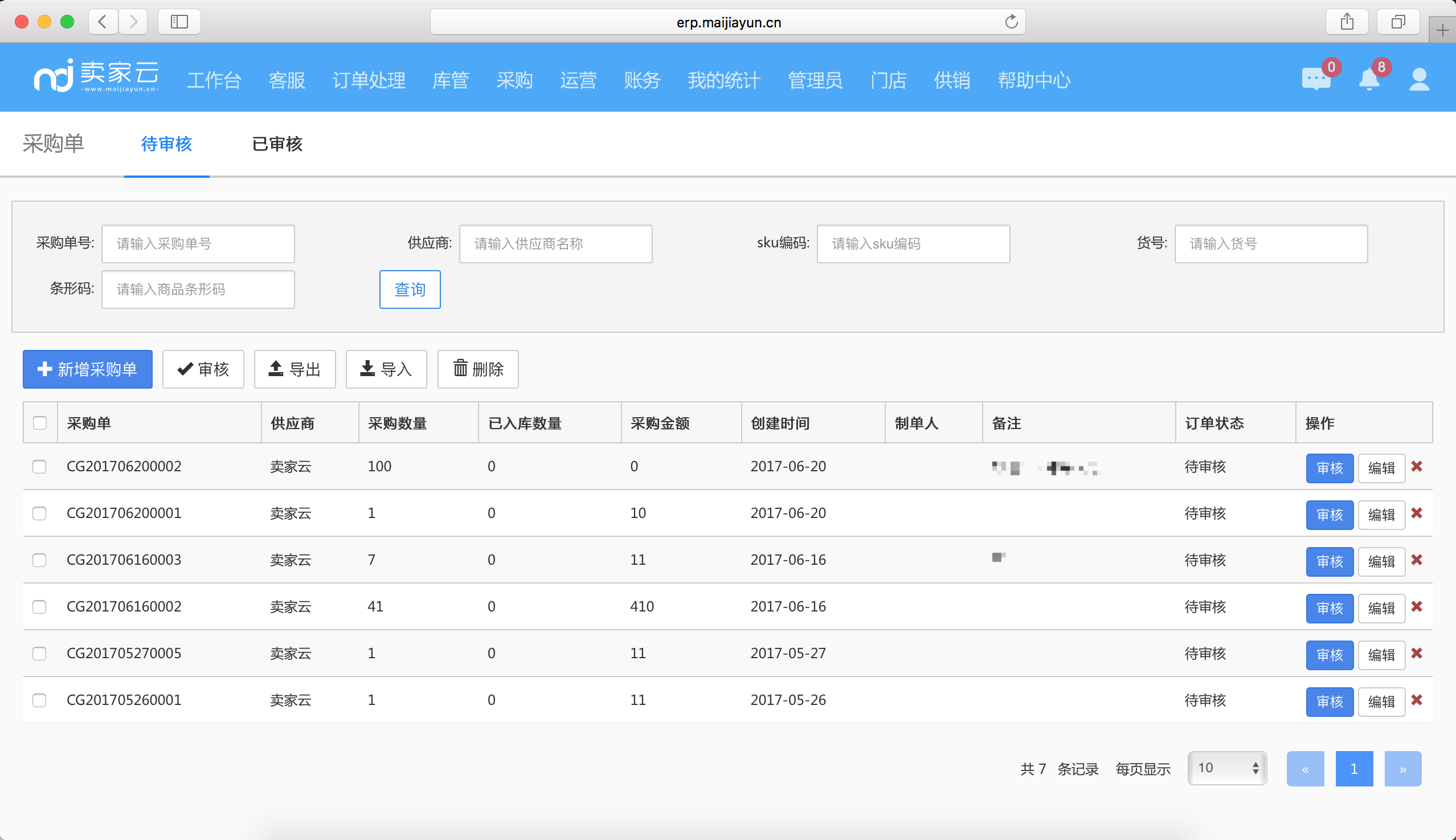Open the 门店 menu

[889, 80]
